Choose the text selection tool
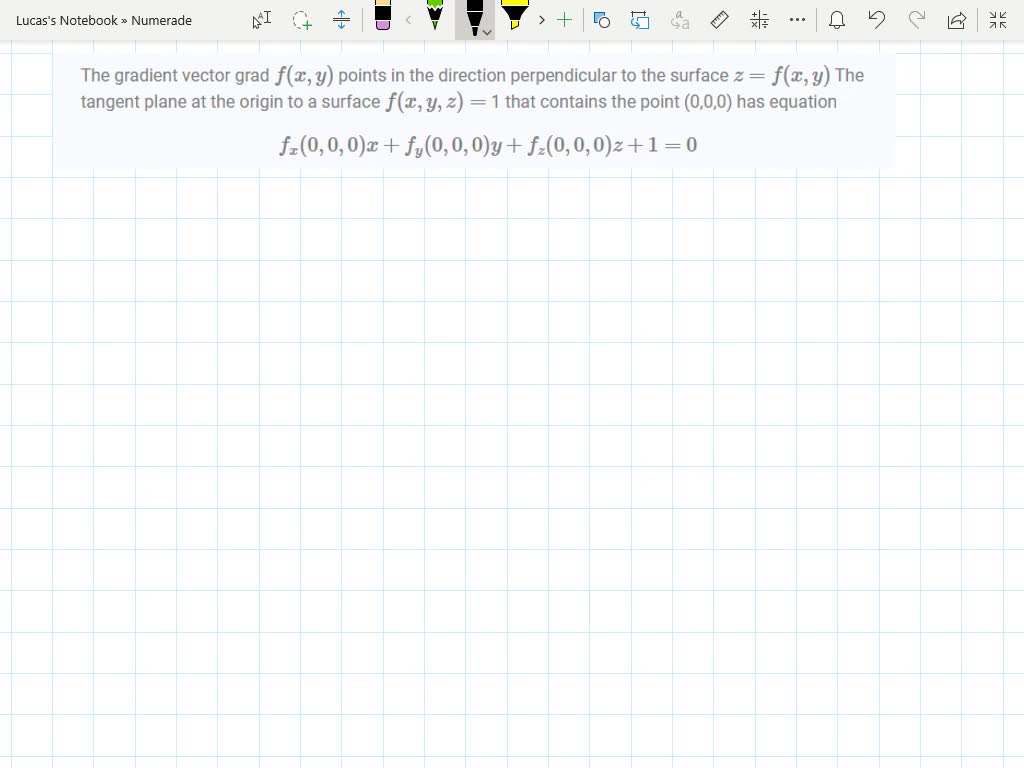 pyautogui.click(x=260, y=19)
